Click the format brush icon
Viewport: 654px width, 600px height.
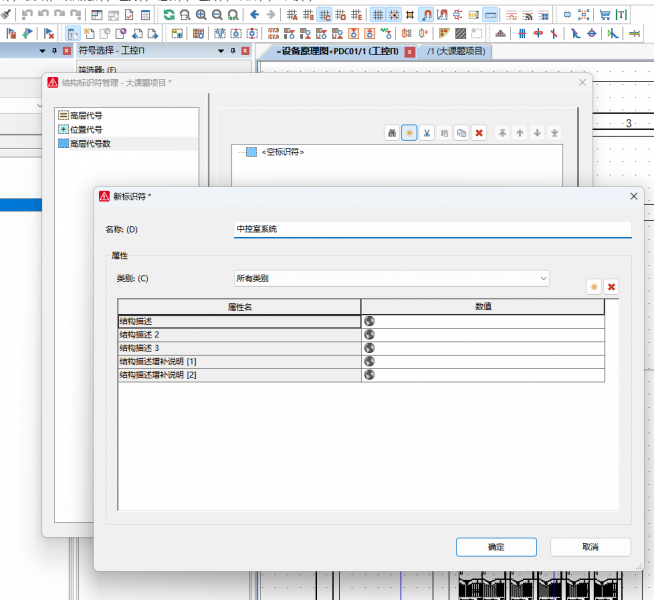[6, 15]
